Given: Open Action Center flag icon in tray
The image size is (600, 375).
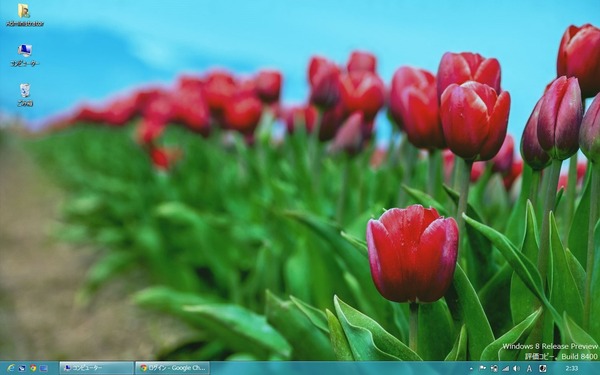Looking at the screenshot, I should 483,368.
